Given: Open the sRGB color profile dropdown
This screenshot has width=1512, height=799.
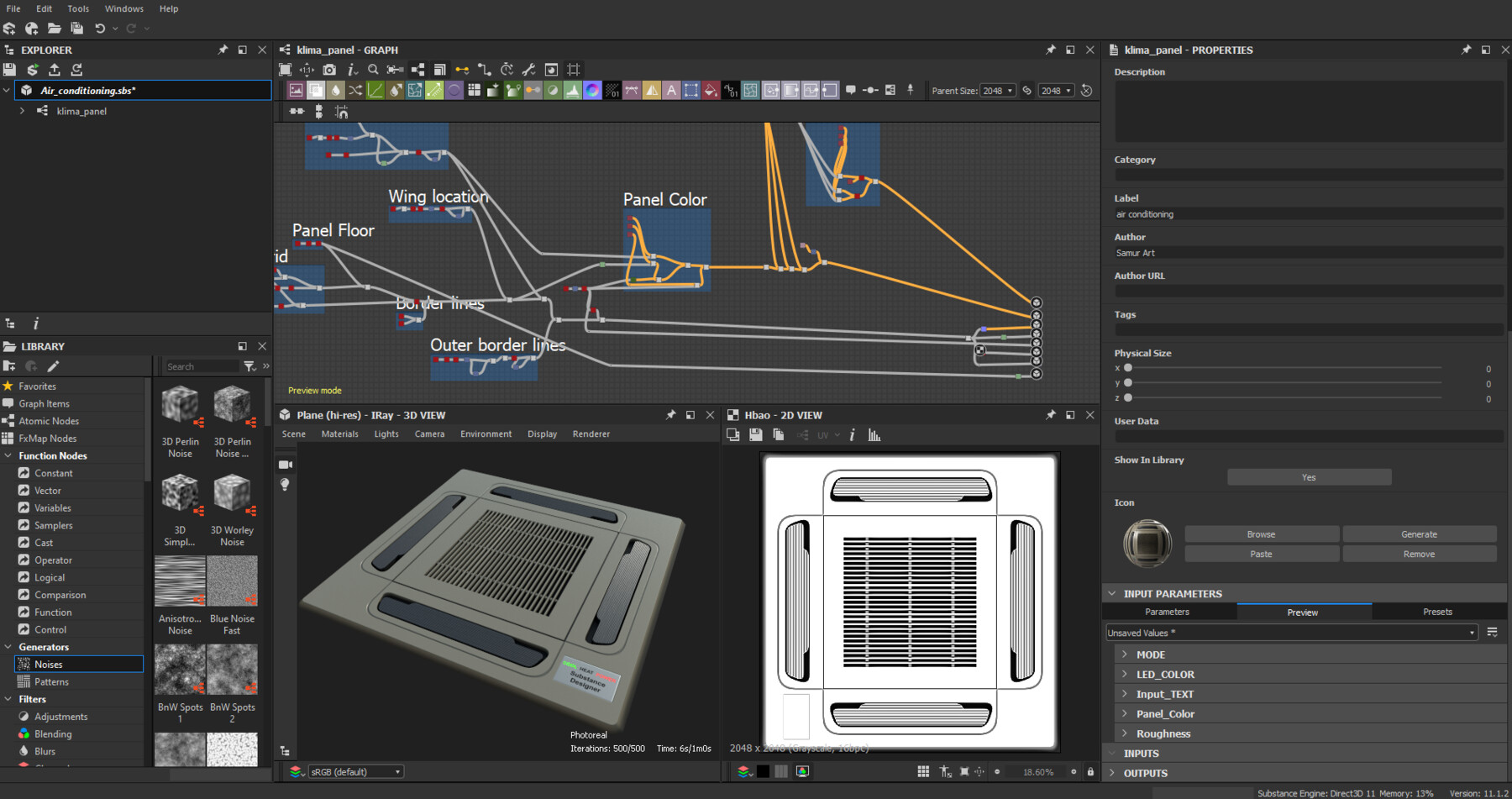Looking at the screenshot, I should coord(356,771).
